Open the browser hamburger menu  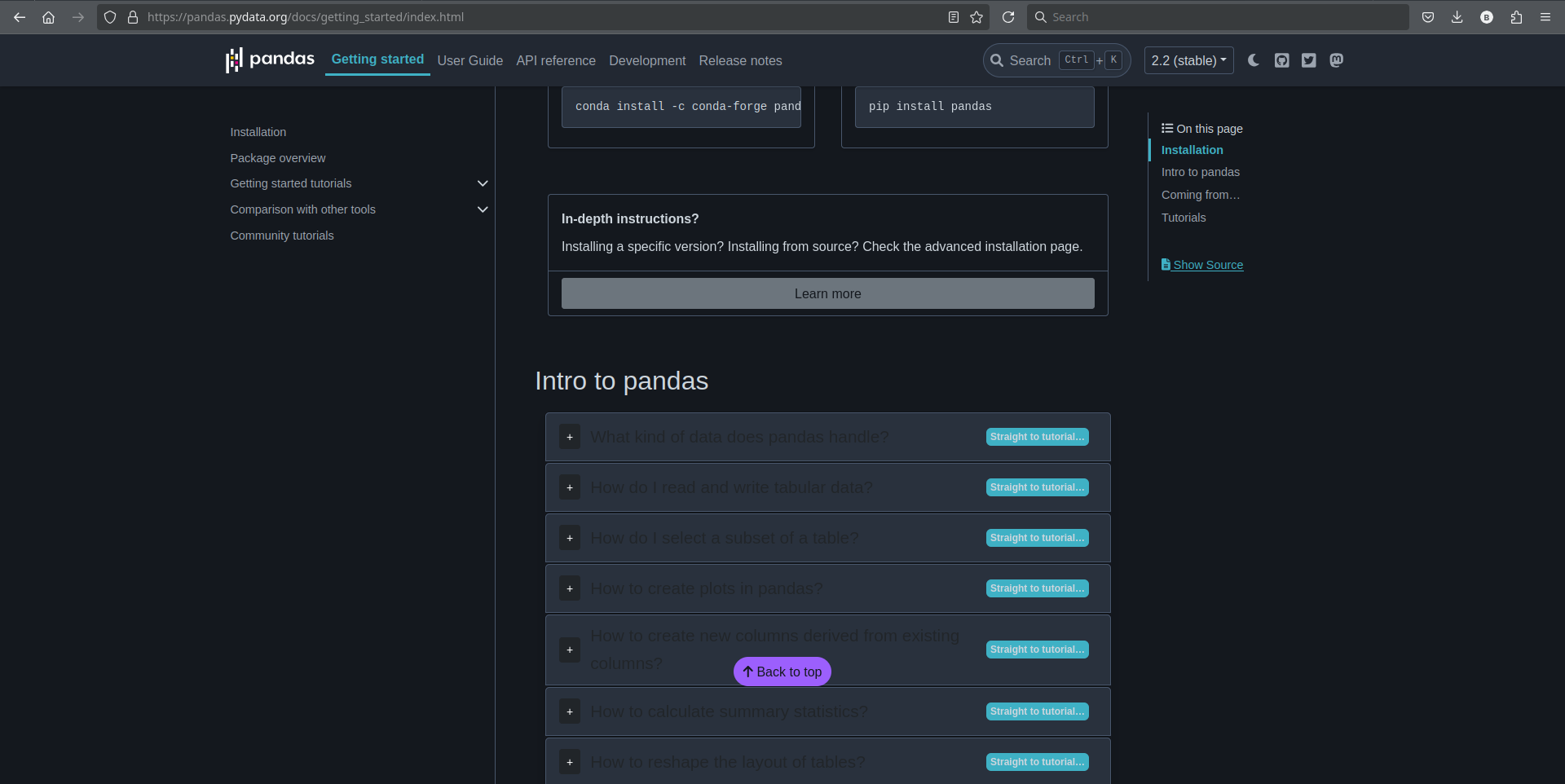click(1545, 17)
